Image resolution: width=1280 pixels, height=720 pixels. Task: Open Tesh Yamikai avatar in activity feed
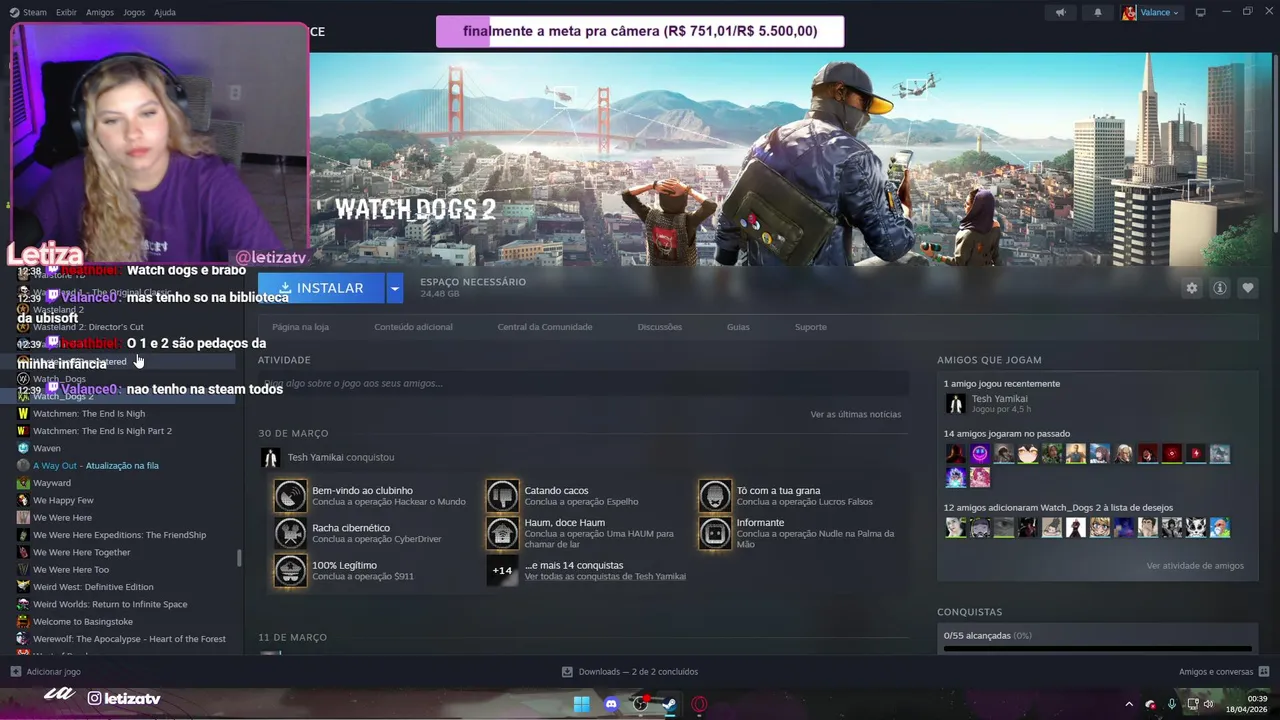coord(269,457)
